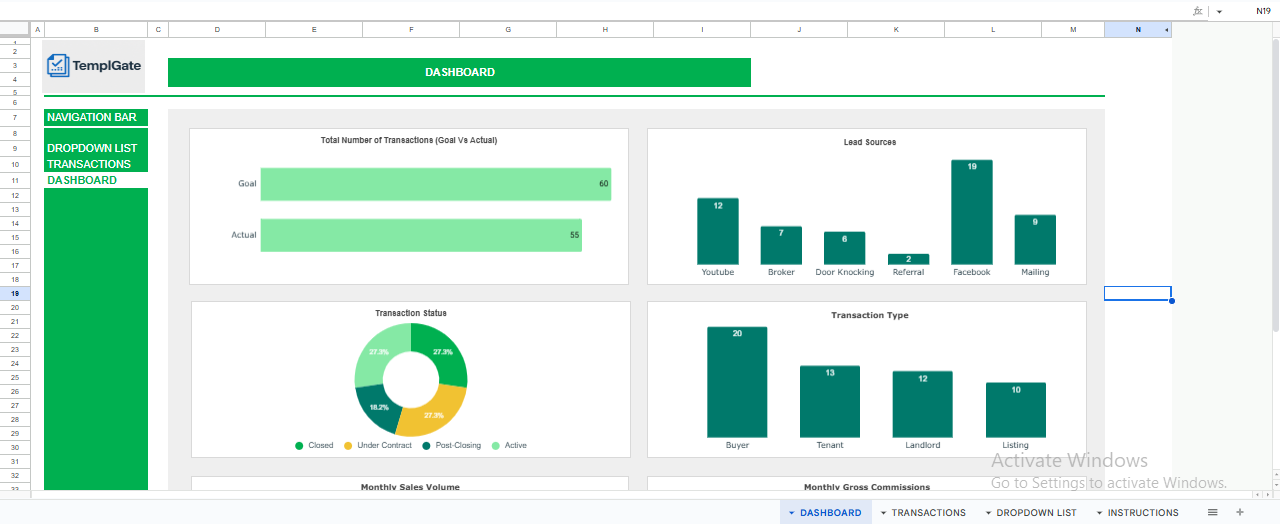The height and width of the screenshot is (524, 1280).
Task: Click 'Monthly Gross Commissions' chart title
Action: [867, 487]
